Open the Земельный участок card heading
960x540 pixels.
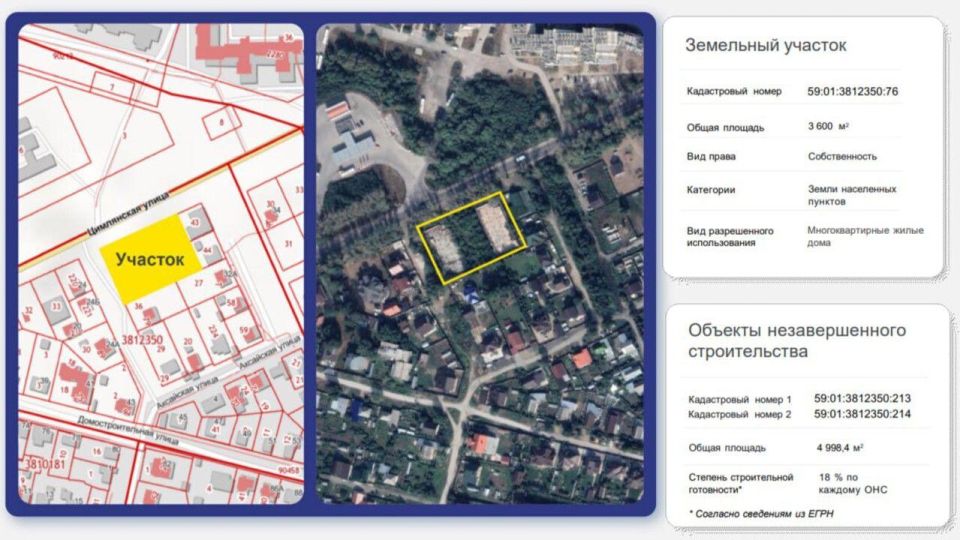click(765, 45)
